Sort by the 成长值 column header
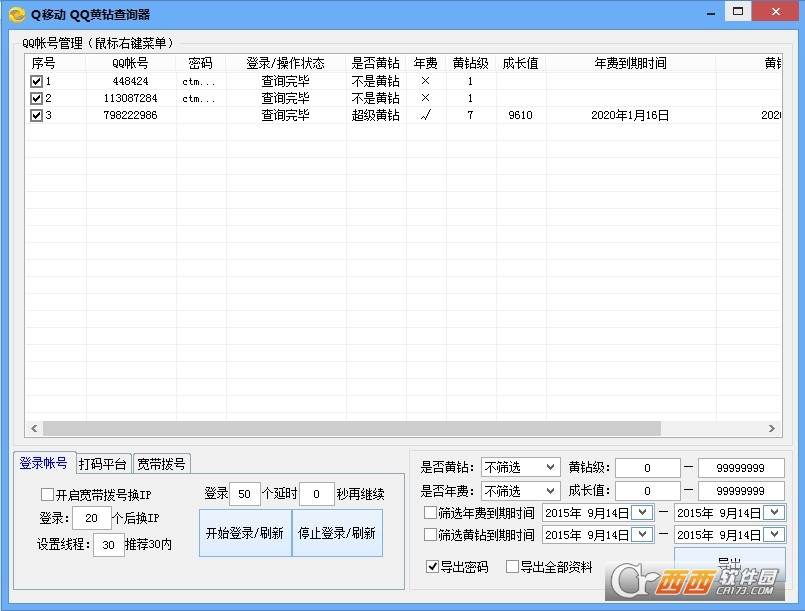805x611 pixels. tap(520, 63)
